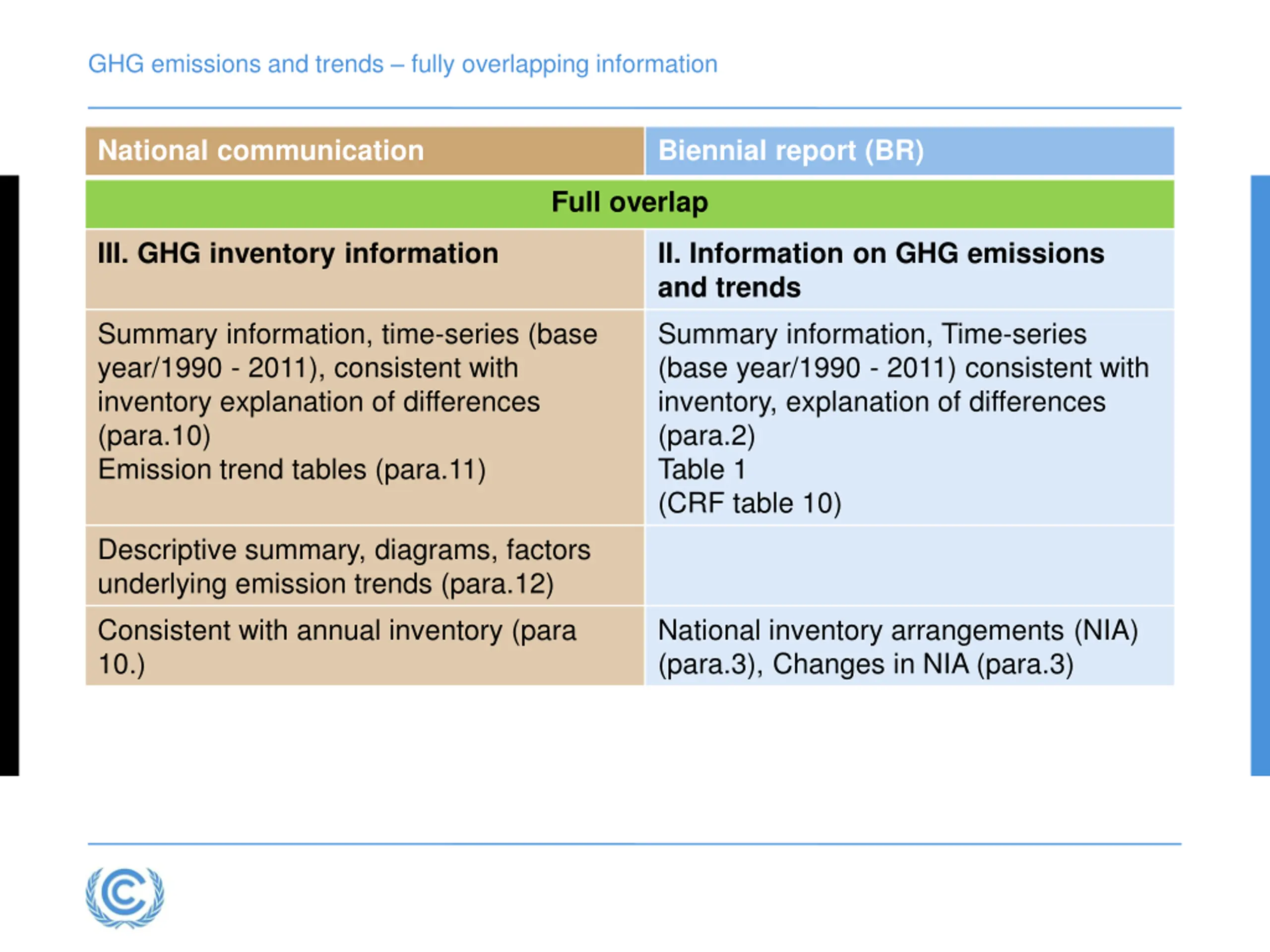This screenshot has height=952, width=1270.
Task: Select the (para.2) text in right column
Action: [707, 435]
